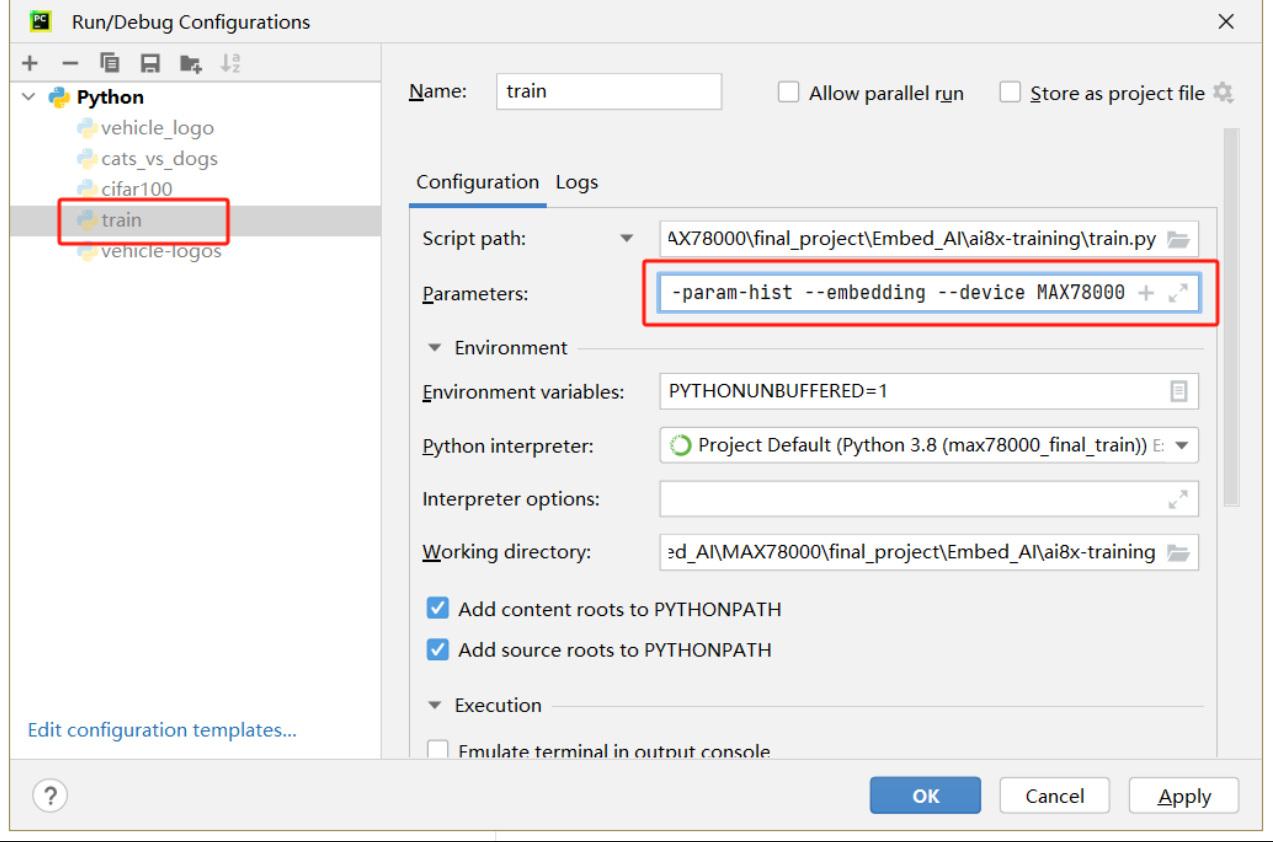Viewport: 1273px width, 842px height.
Task: Browse for working directory folder
Action: [1178, 552]
